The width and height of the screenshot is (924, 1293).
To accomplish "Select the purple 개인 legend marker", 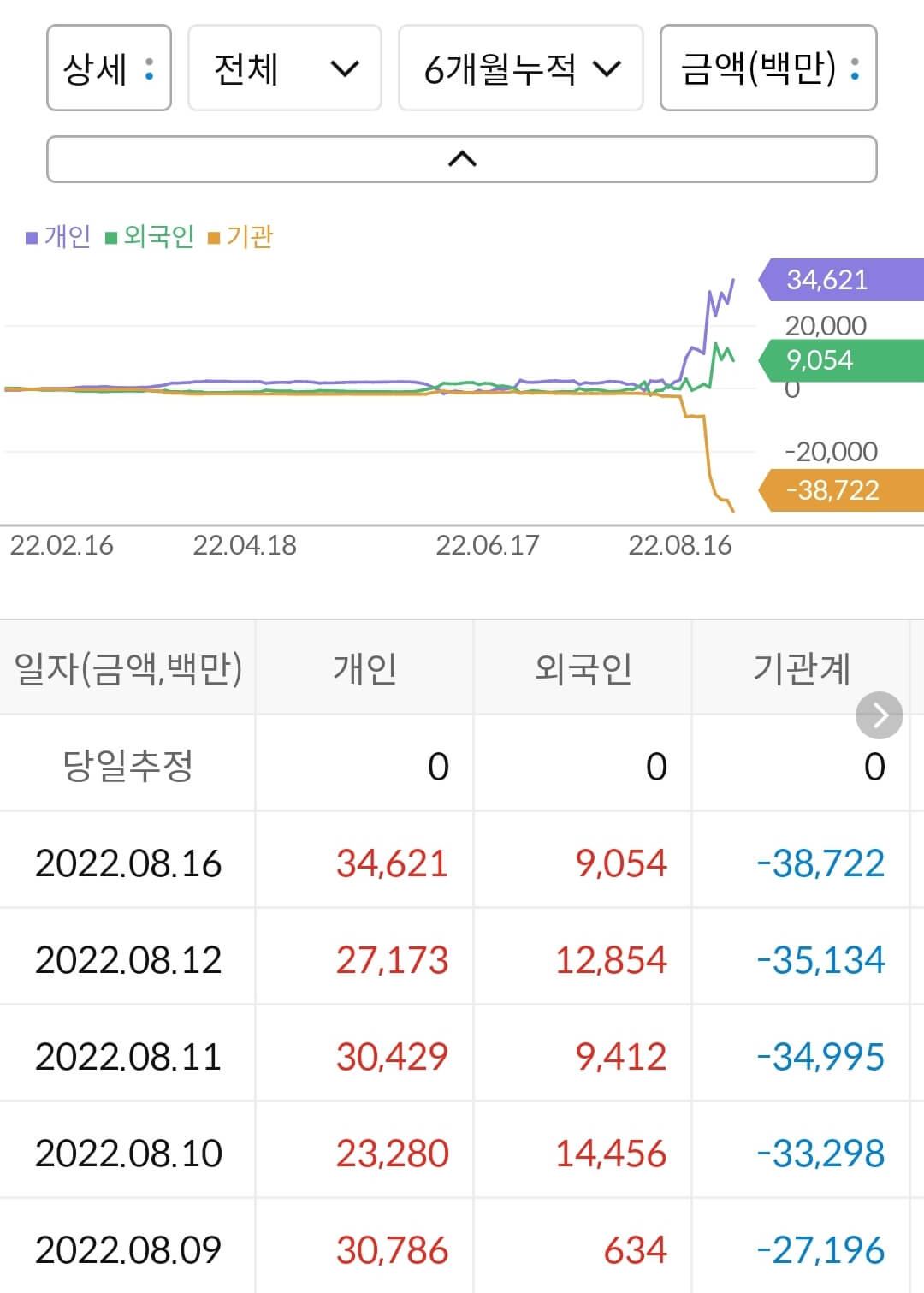I will 31,236.
